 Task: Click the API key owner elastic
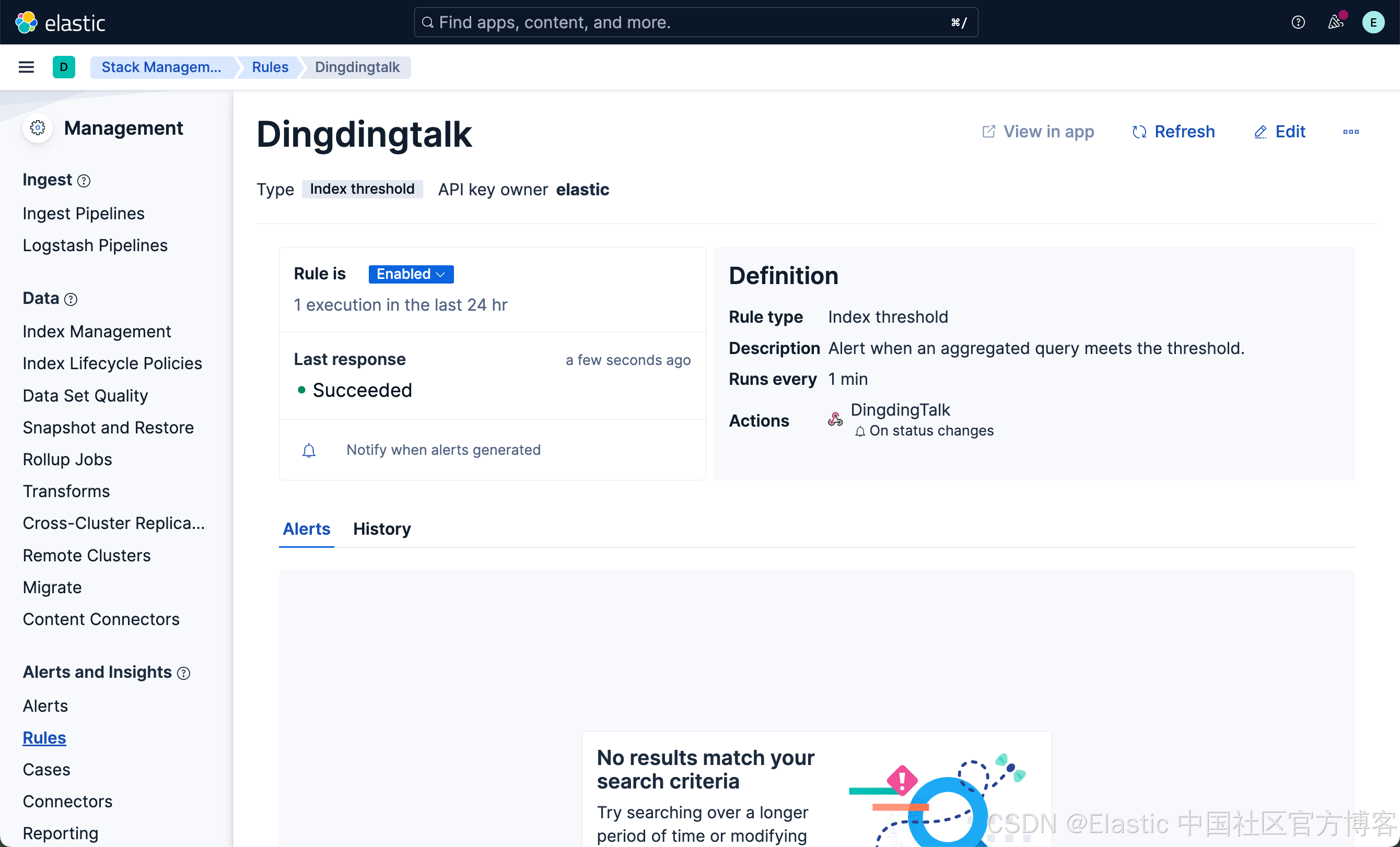click(582, 189)
